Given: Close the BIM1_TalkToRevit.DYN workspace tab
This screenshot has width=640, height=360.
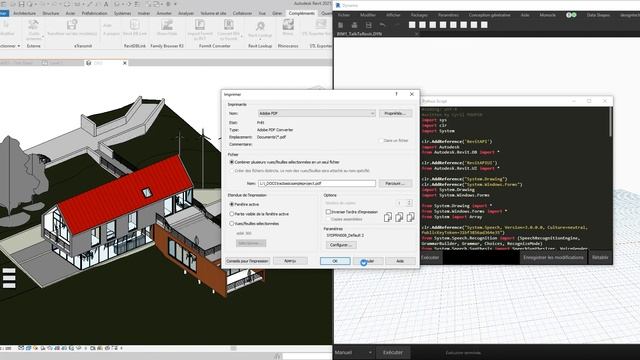Looking at the screenshot, I should (416, 34).
